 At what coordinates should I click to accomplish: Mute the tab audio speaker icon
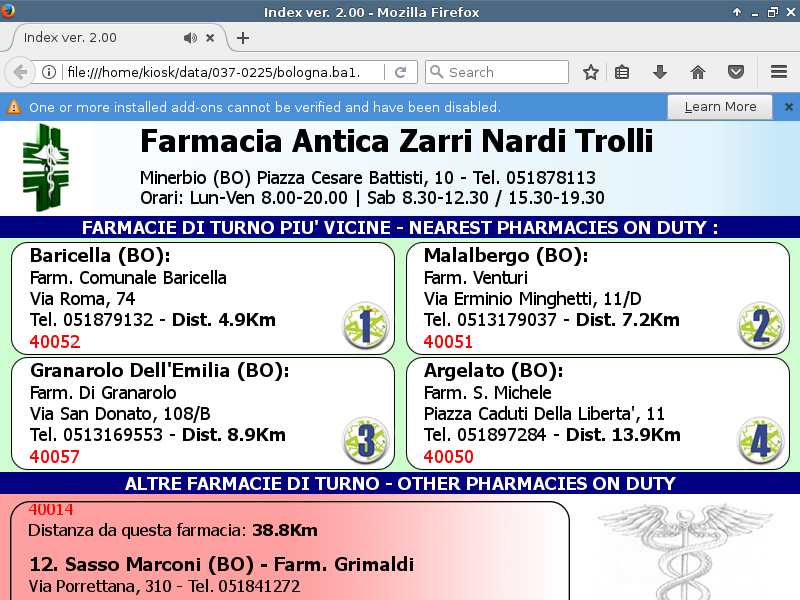(190, 38)
